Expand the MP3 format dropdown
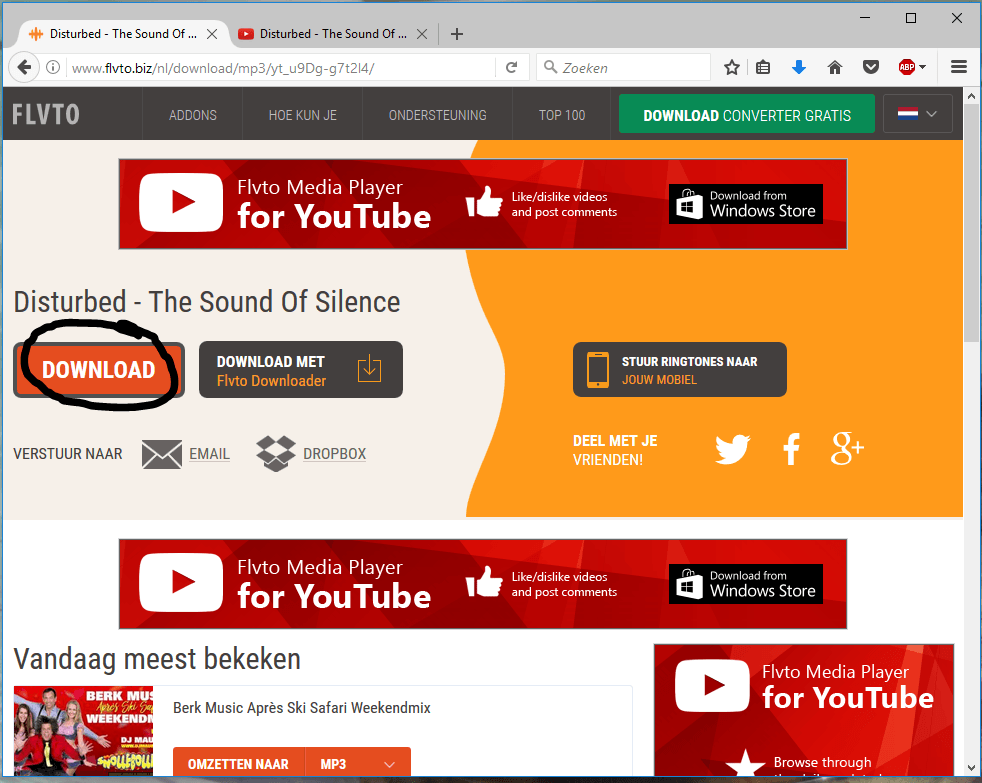982x783 pixels. pos(358,764)
